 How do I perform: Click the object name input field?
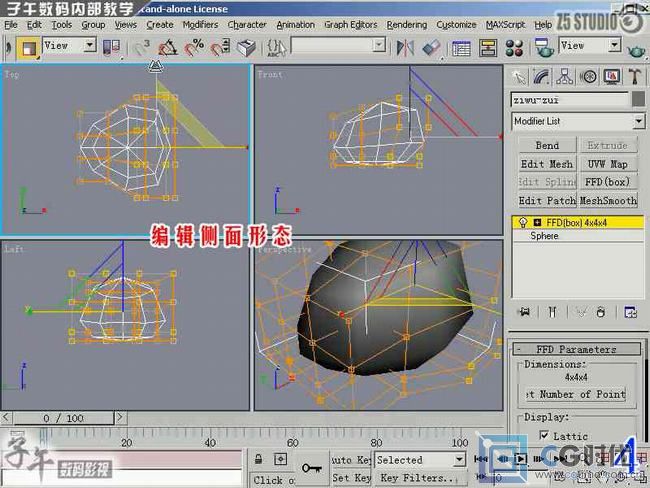(x=570, y=100)
